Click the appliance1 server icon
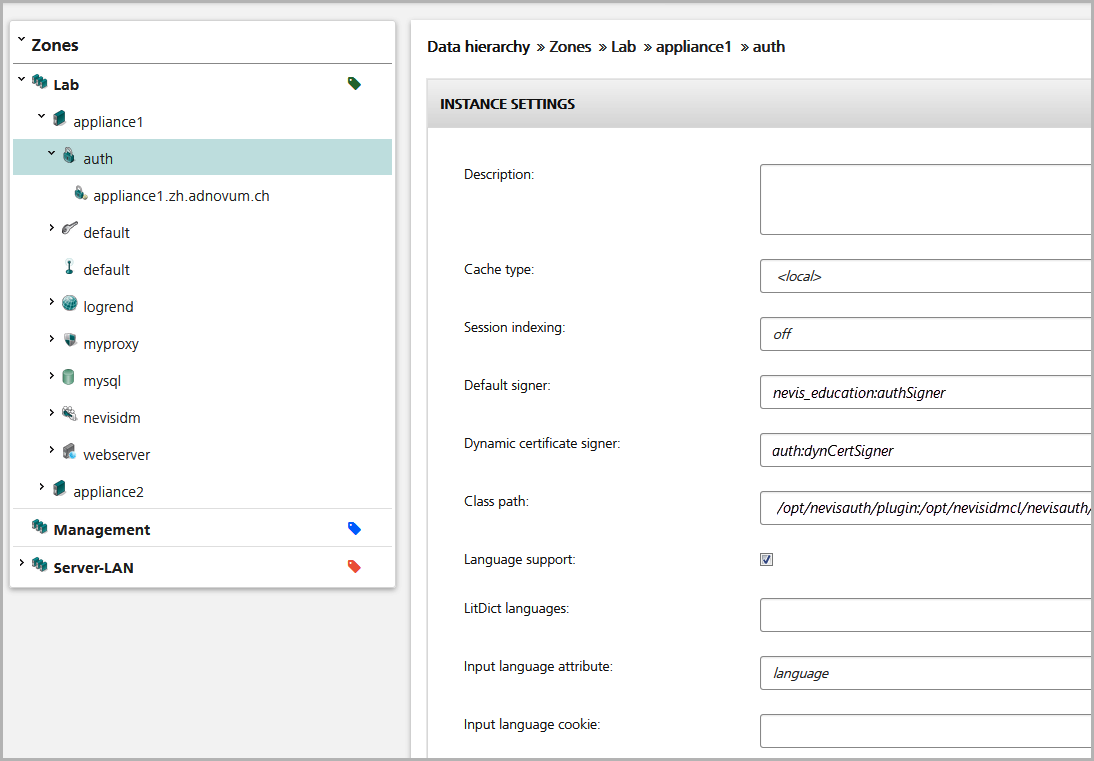This screenshot has height=761, width=1094. pyautogui.click(x=59, y=120)
